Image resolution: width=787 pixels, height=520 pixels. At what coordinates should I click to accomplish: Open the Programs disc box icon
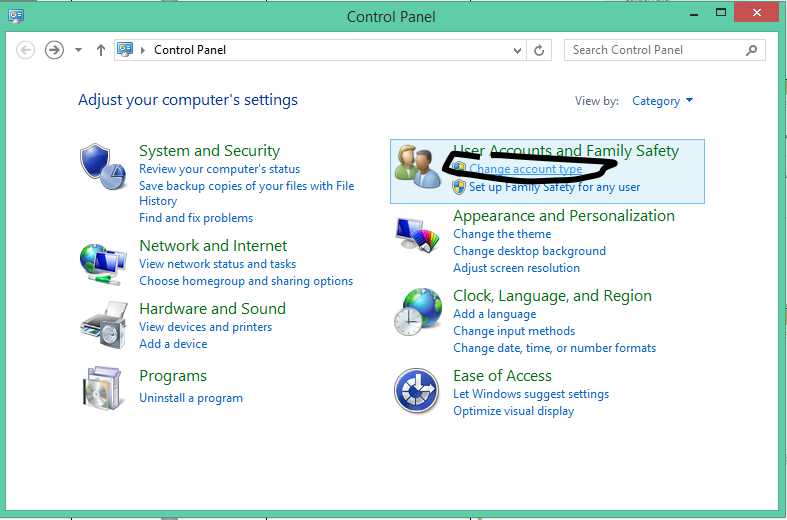(x=102, y=388)
